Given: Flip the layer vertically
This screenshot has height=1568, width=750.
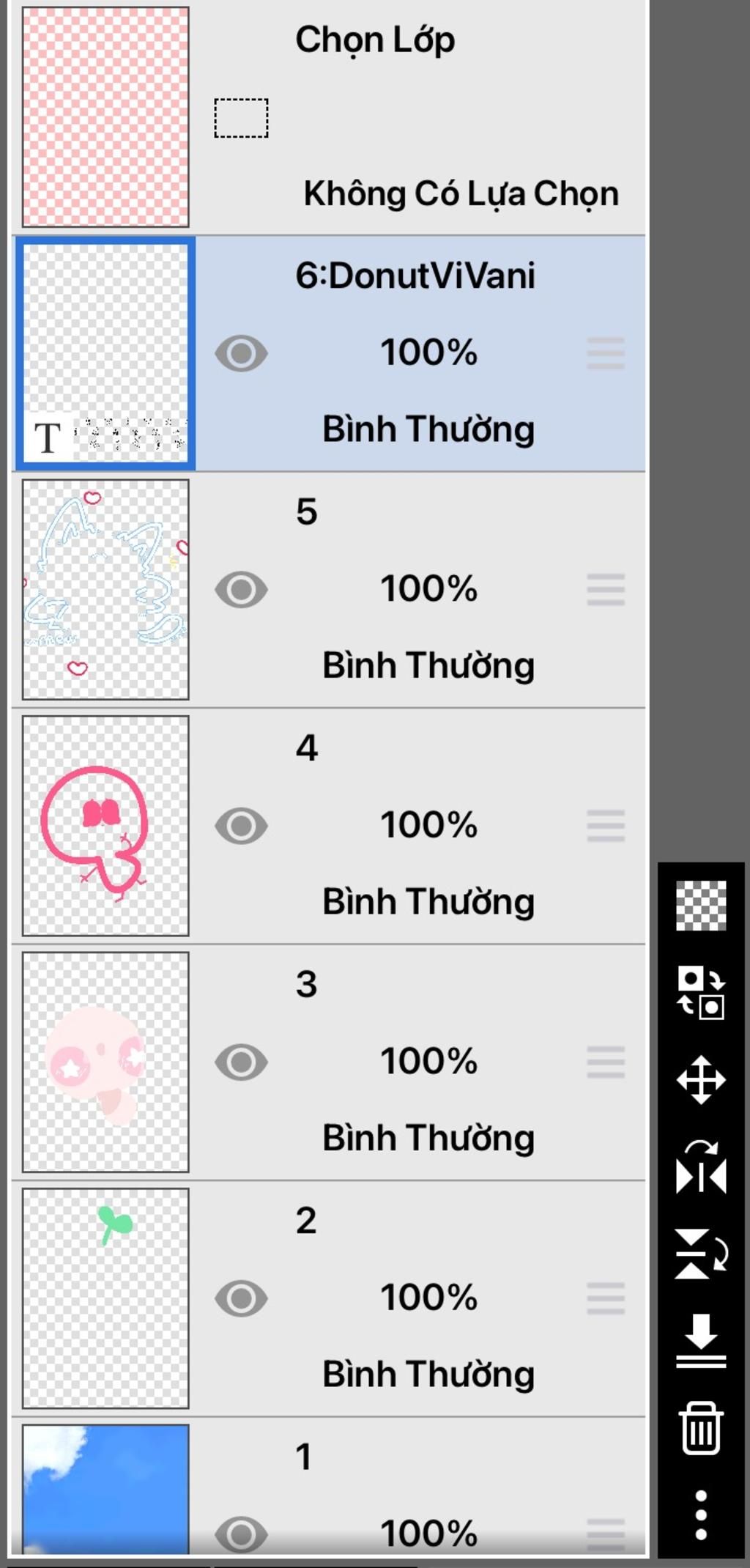Looking at the screenshot, I should coord(701,1254).
